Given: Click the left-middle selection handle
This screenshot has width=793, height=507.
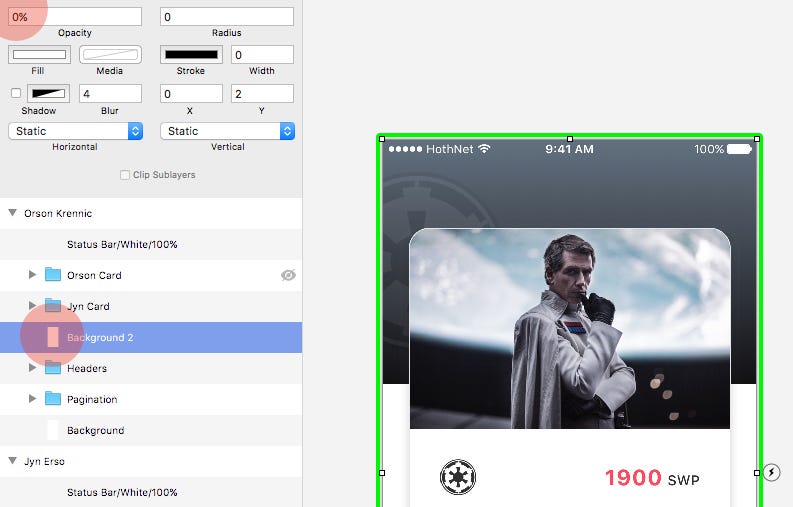Looking at the screenshot, I should (x=382, y=473).
